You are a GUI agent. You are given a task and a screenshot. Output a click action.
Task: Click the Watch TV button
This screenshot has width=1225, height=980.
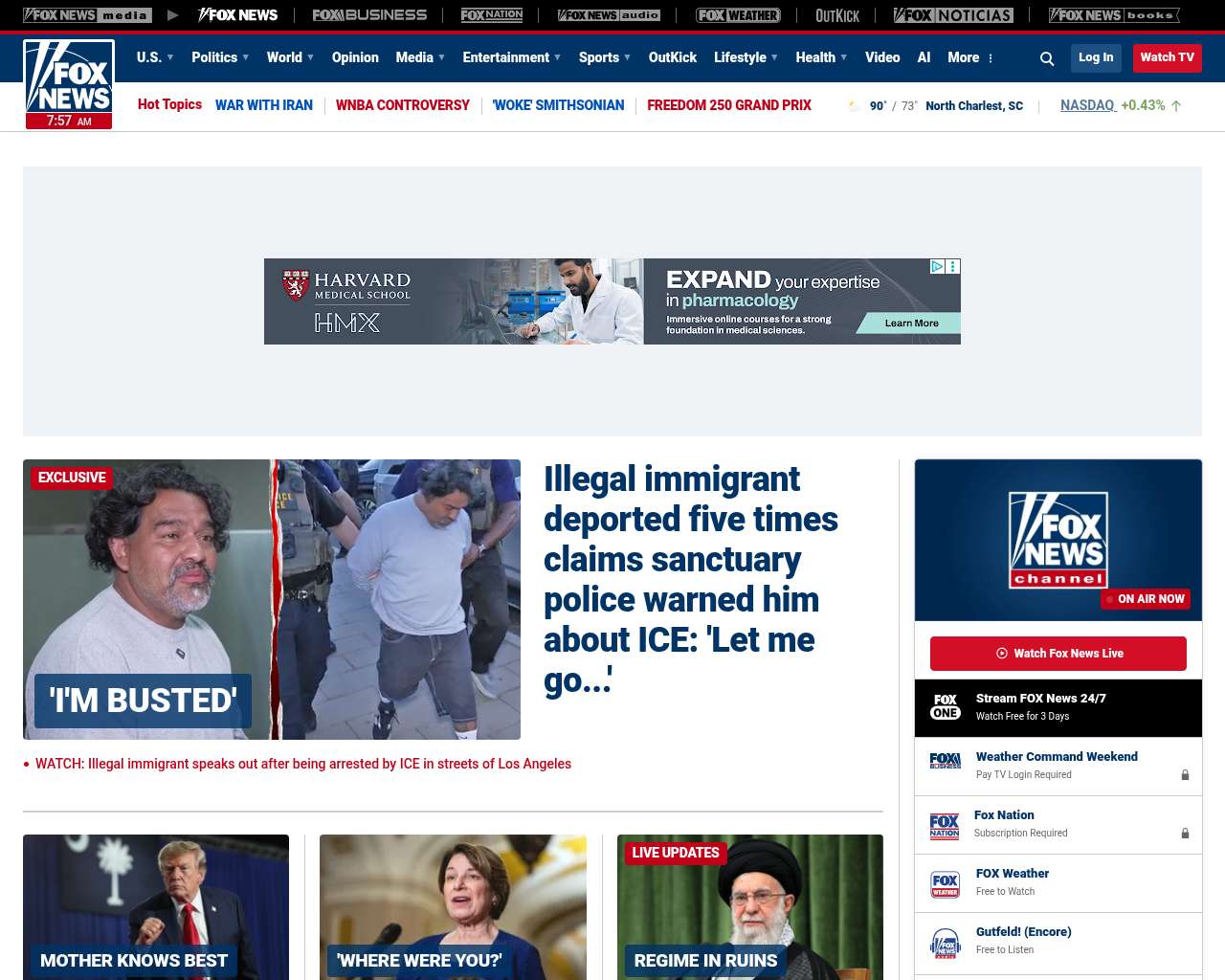1168,57
